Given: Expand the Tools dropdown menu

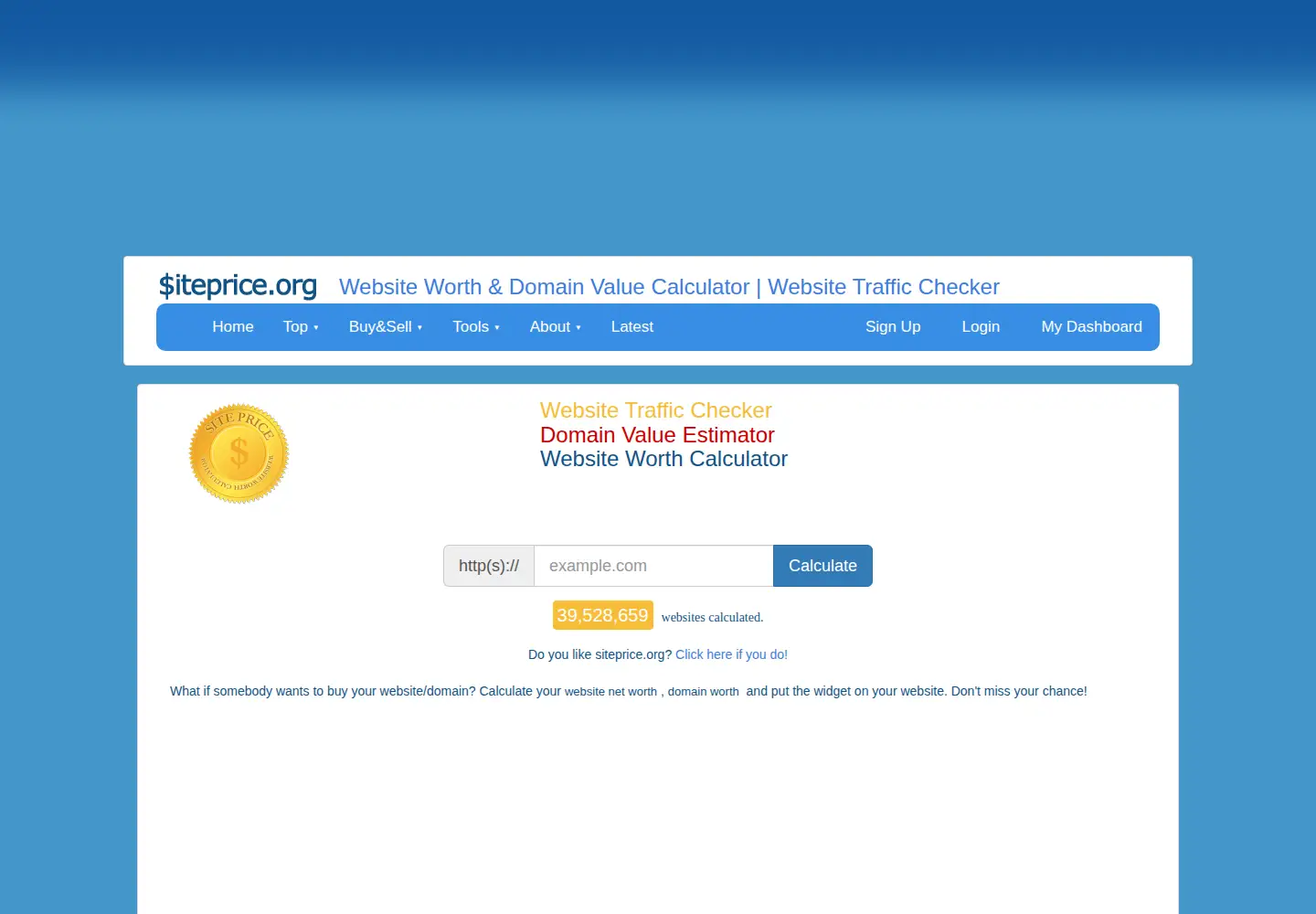Looking at the screenshot, I should pos(476,326).
